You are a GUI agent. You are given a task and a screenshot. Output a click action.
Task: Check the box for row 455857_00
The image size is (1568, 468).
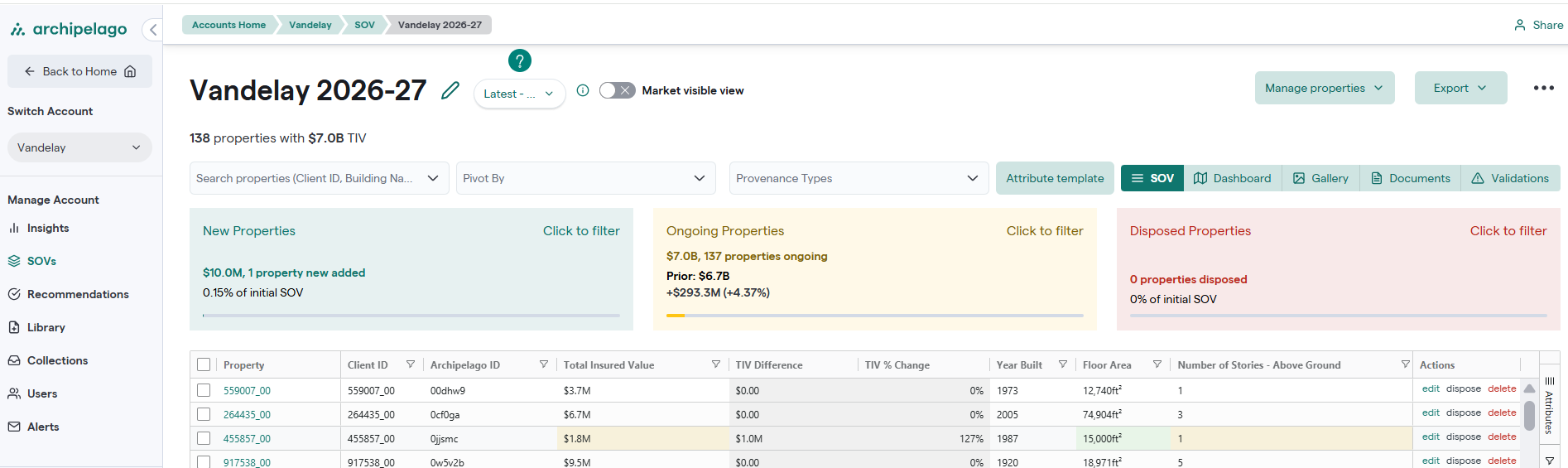tap(204, 438)
